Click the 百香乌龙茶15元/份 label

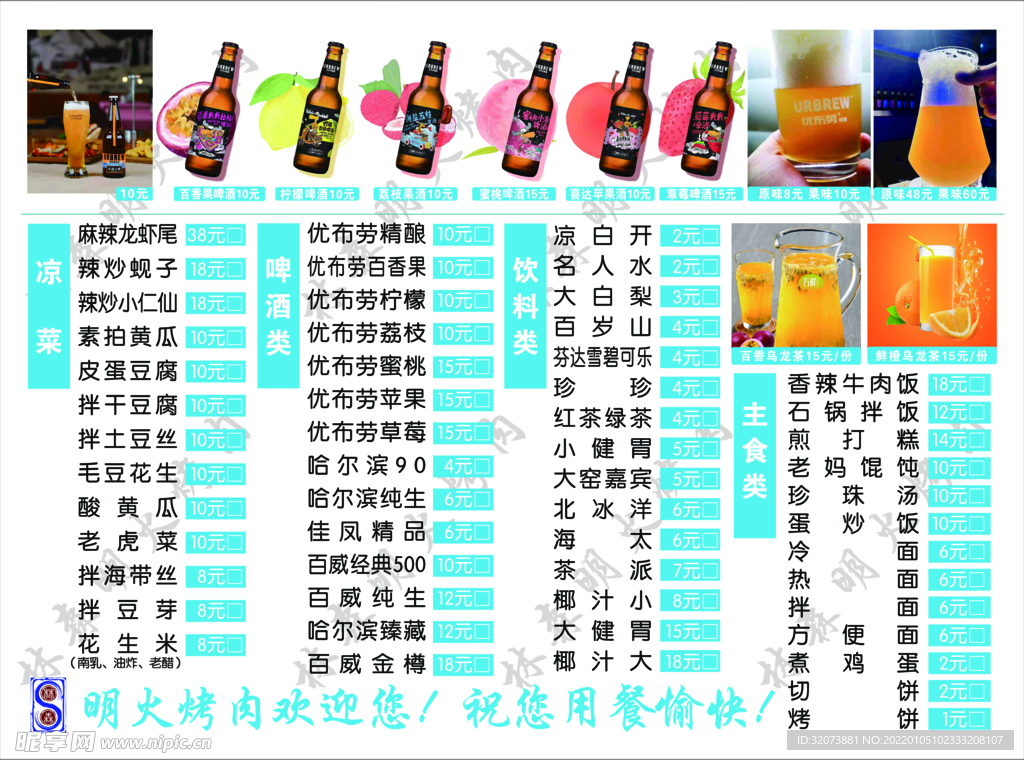click(796, 356)
